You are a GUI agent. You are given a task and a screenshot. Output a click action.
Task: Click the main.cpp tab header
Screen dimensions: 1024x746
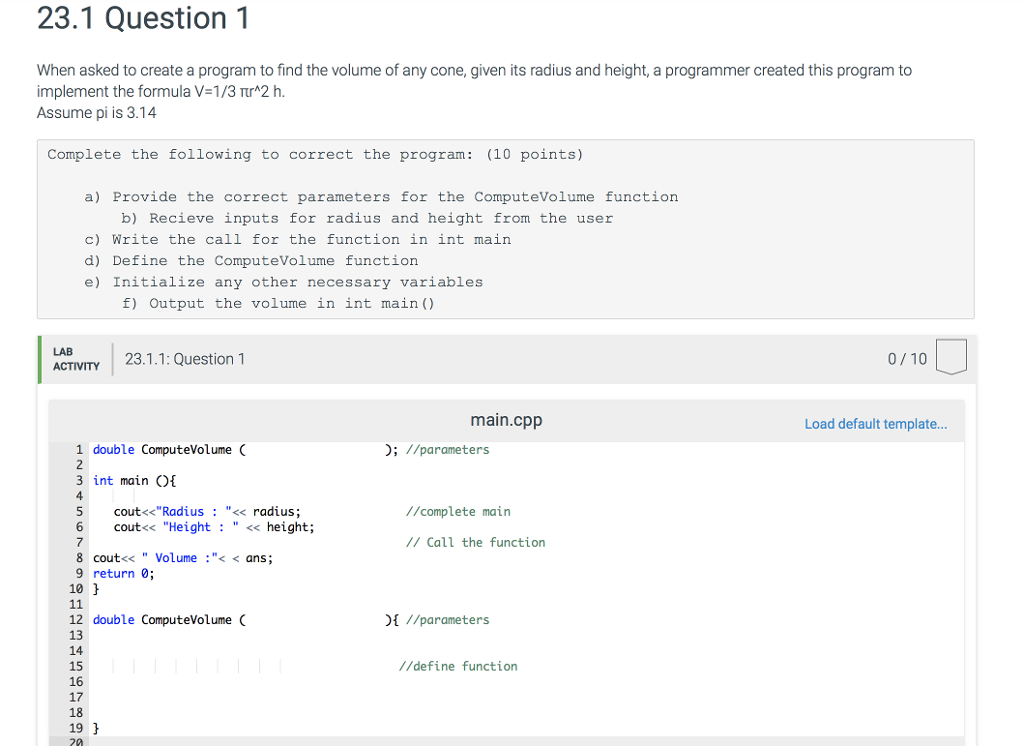[506, 420]
